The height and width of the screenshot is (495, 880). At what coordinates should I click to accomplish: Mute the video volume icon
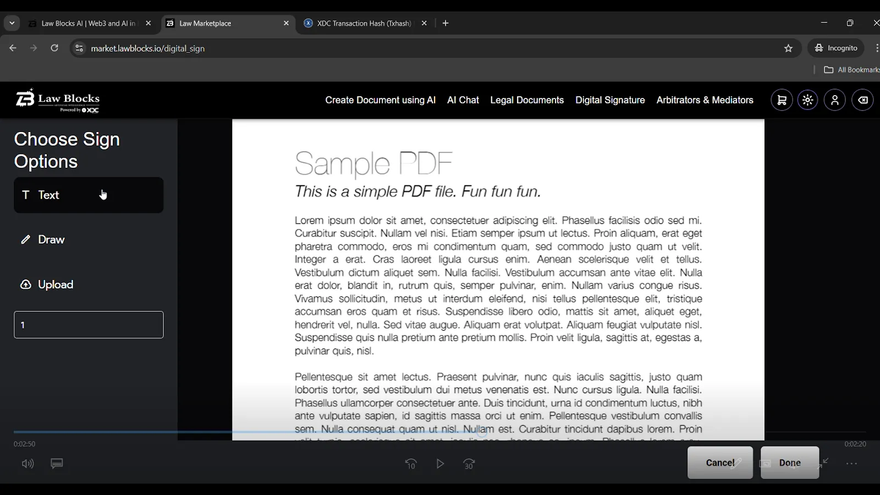[28, 463]
